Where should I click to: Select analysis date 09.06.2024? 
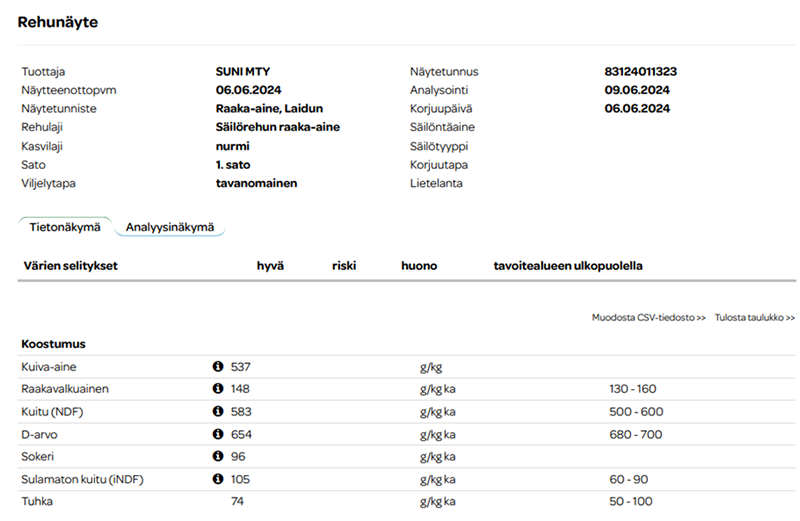pyautogui.click(x=637, y=90)
